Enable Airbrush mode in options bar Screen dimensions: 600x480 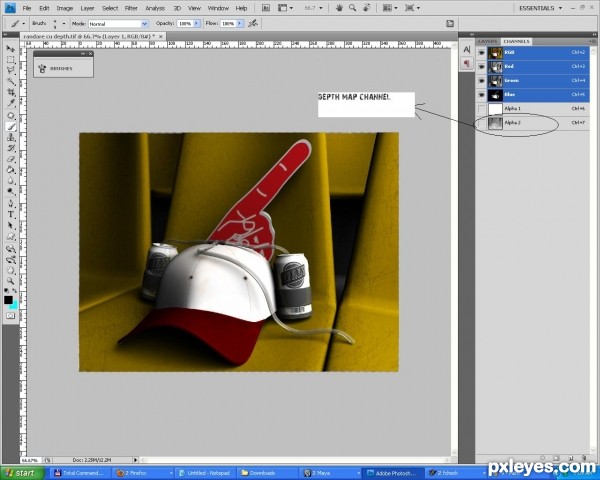[x=253, y=23]
